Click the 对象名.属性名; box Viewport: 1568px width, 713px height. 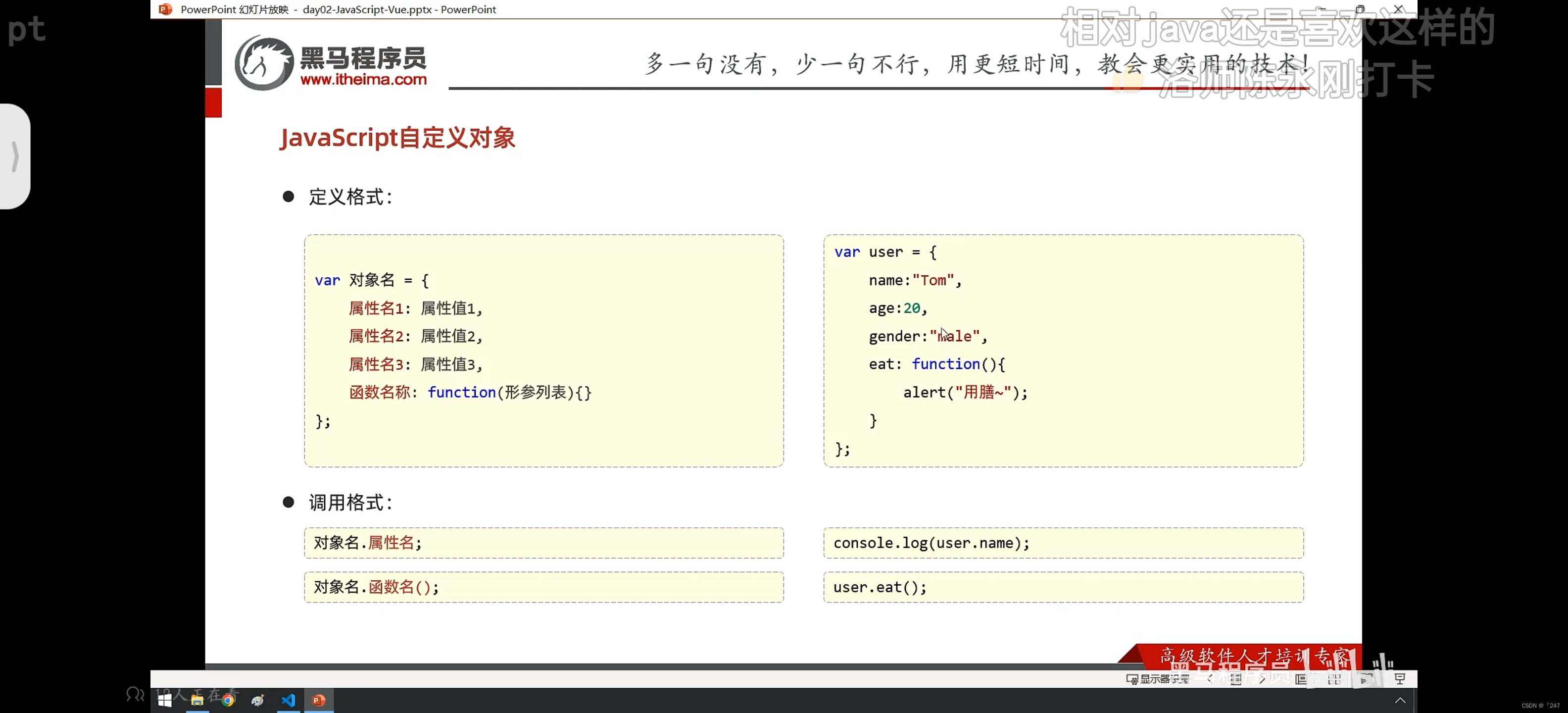pyautogui.click(x=543, y=543)
